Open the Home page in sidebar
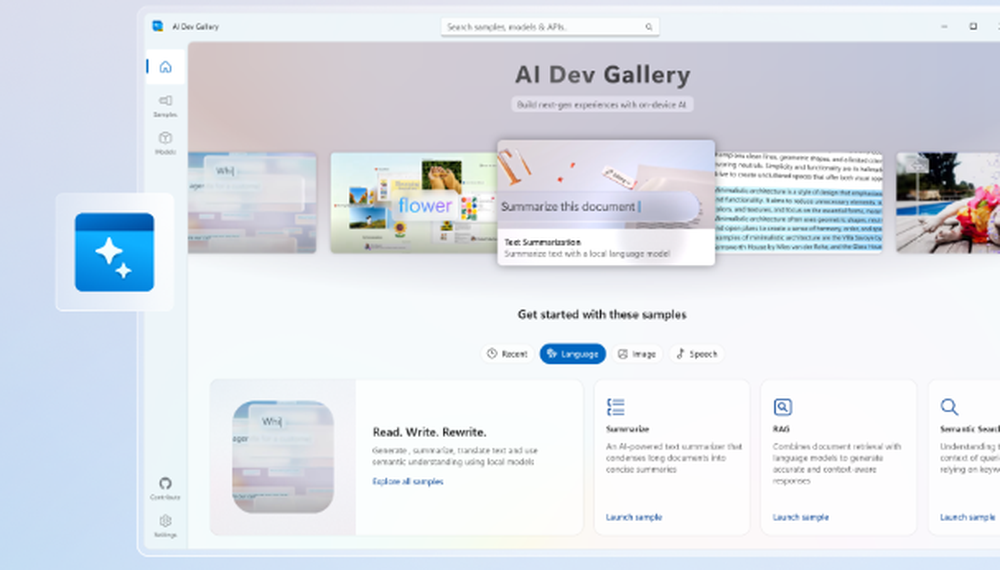Screen dimensions: 1000x570 [165, 67]
